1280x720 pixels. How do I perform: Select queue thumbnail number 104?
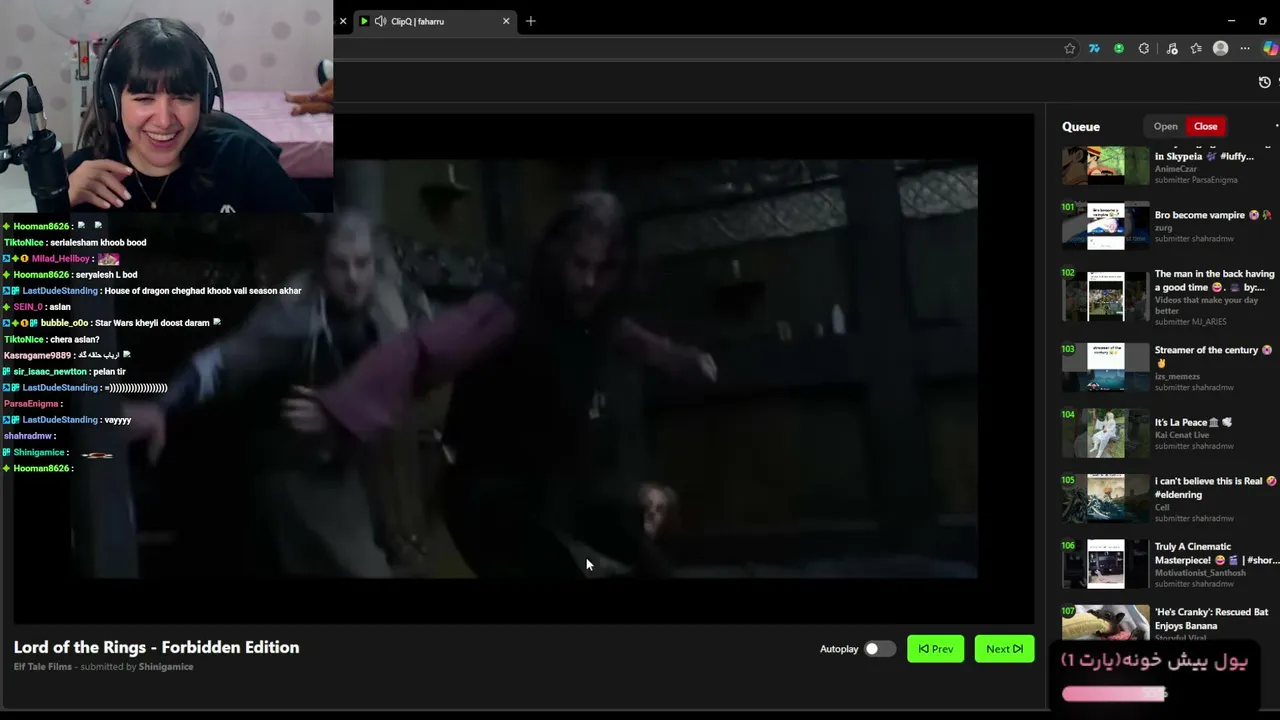(x=1106, y=433)
